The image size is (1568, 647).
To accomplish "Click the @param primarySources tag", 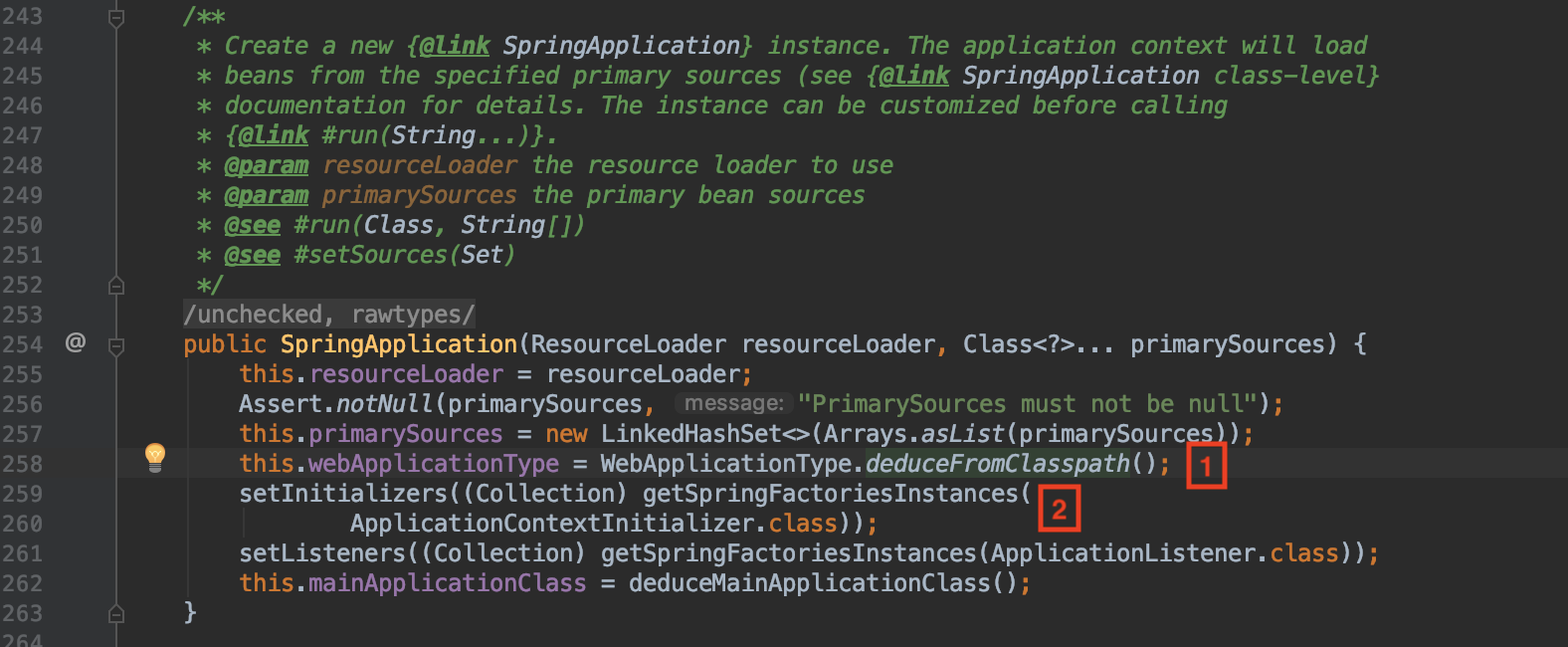I will point(371,195).
